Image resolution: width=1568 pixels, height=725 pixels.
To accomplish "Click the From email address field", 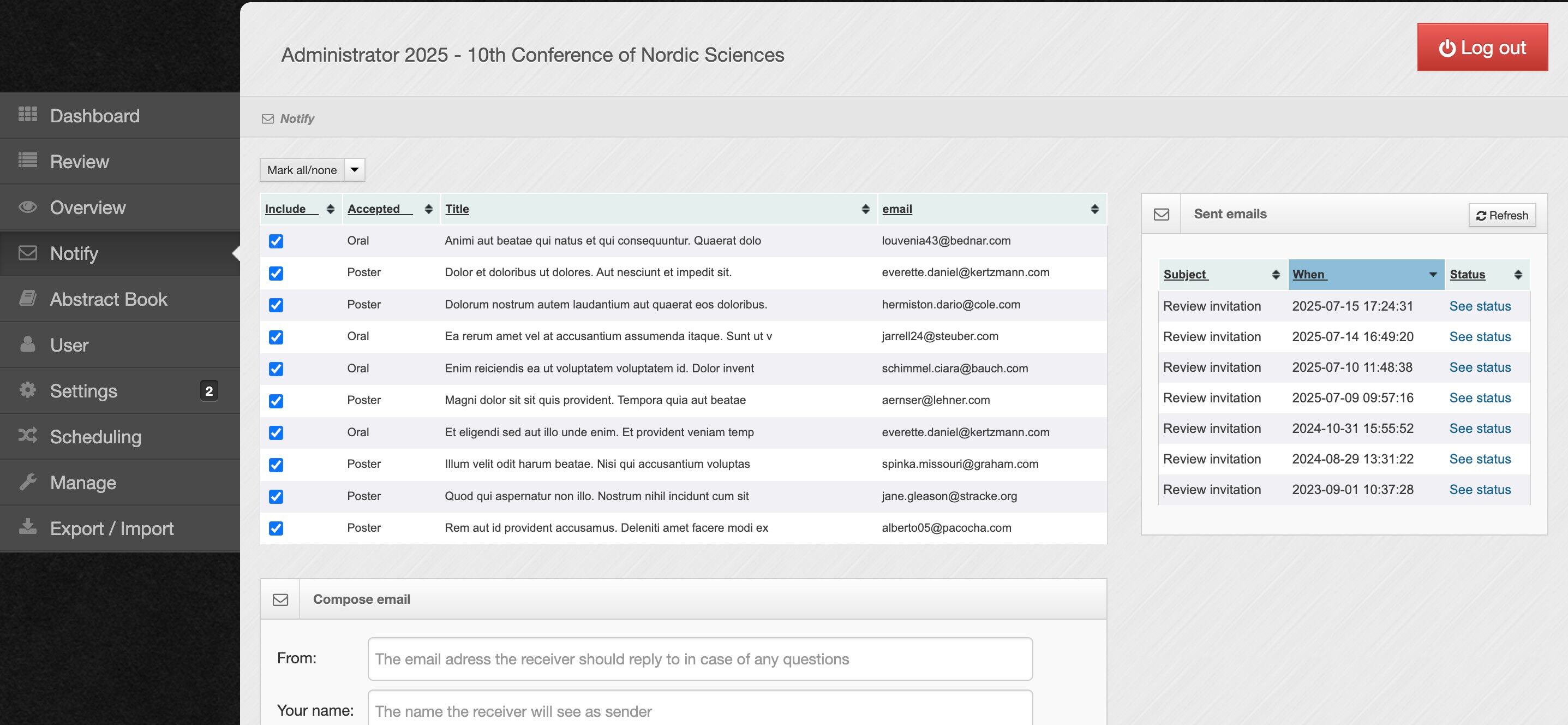I will click(x=699, y=658).
